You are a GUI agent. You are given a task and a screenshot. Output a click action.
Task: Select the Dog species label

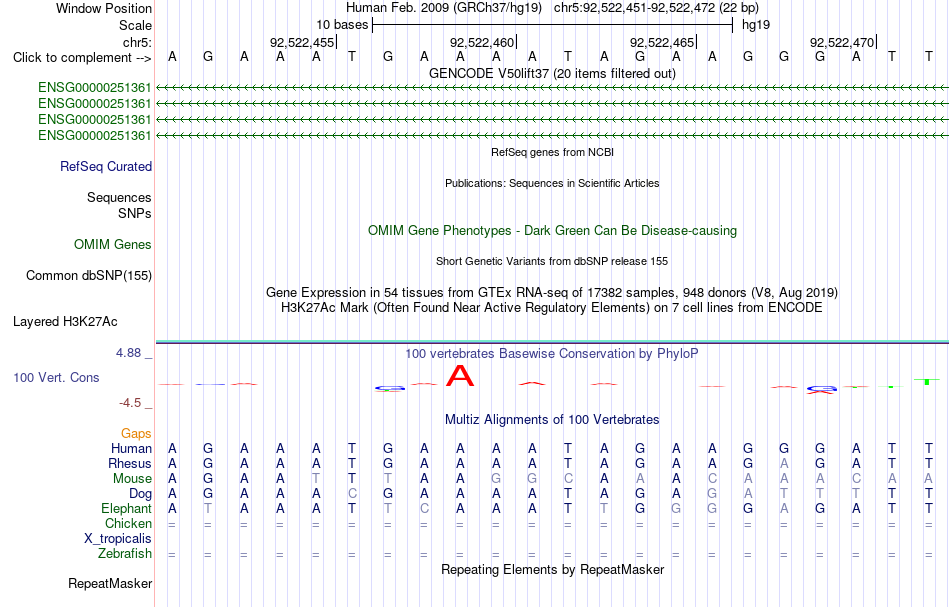click(x=140, y=494)
